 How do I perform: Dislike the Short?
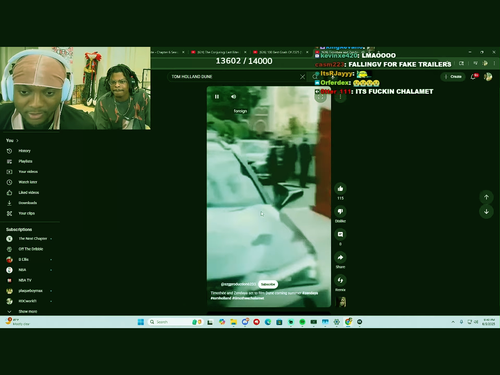[x=340, y=211]
